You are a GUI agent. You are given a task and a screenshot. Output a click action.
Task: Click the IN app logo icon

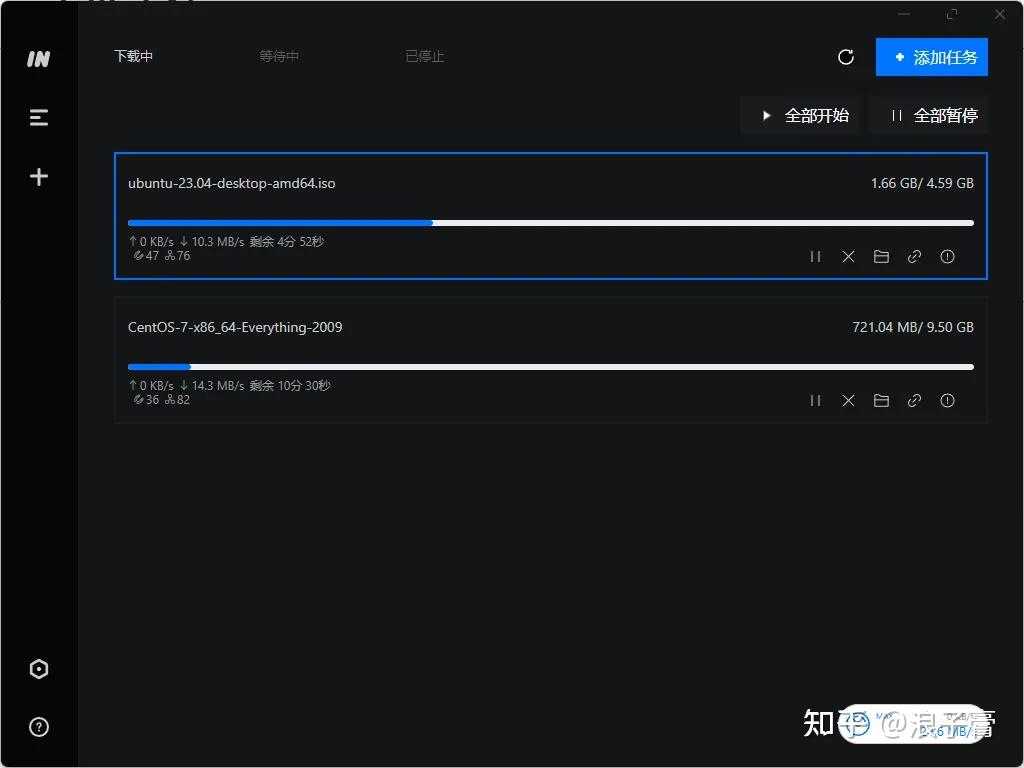(x=38, y=60)
